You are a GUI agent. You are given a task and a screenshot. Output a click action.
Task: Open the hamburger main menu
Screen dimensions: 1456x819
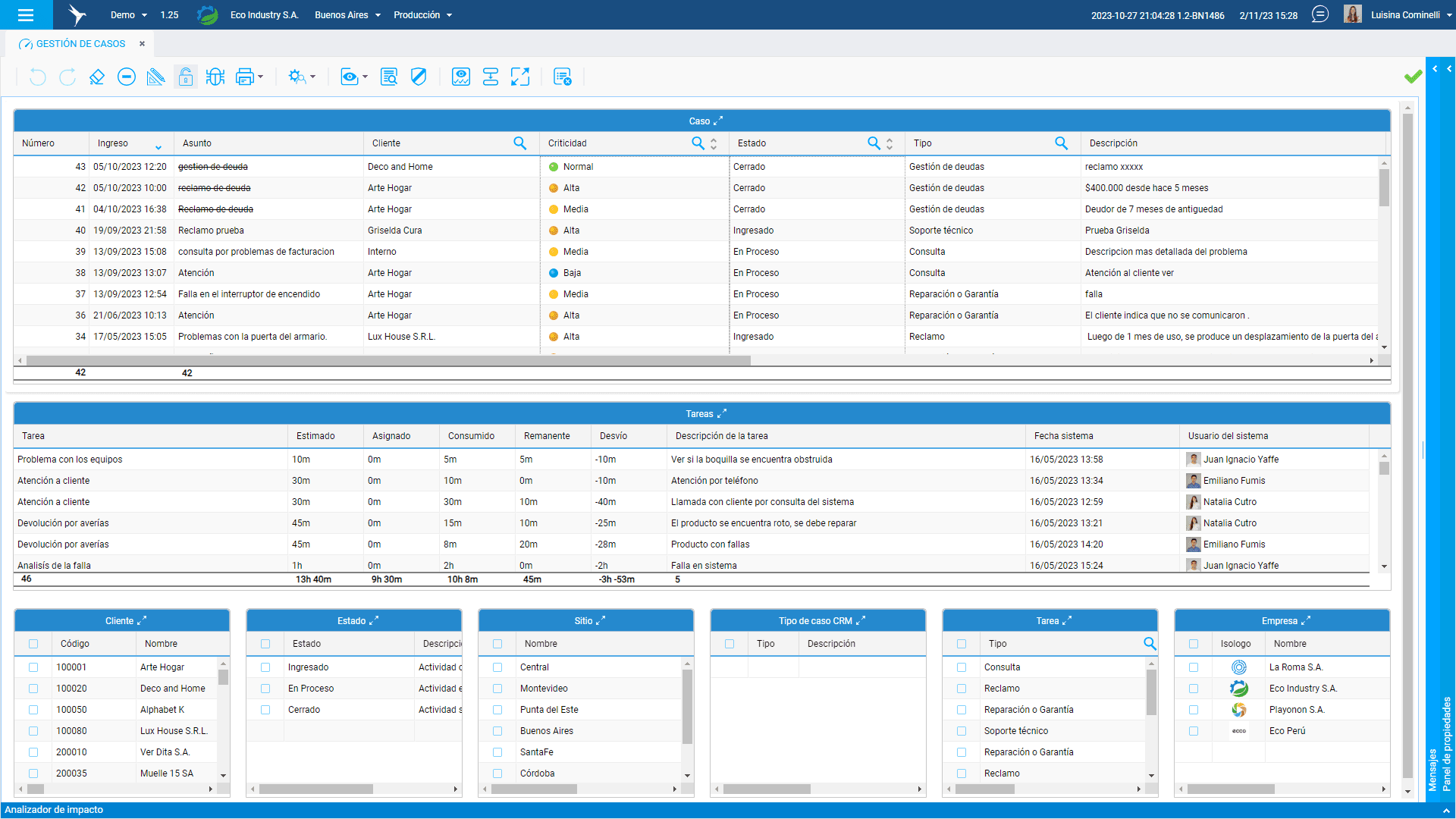[x=26, y=14]
